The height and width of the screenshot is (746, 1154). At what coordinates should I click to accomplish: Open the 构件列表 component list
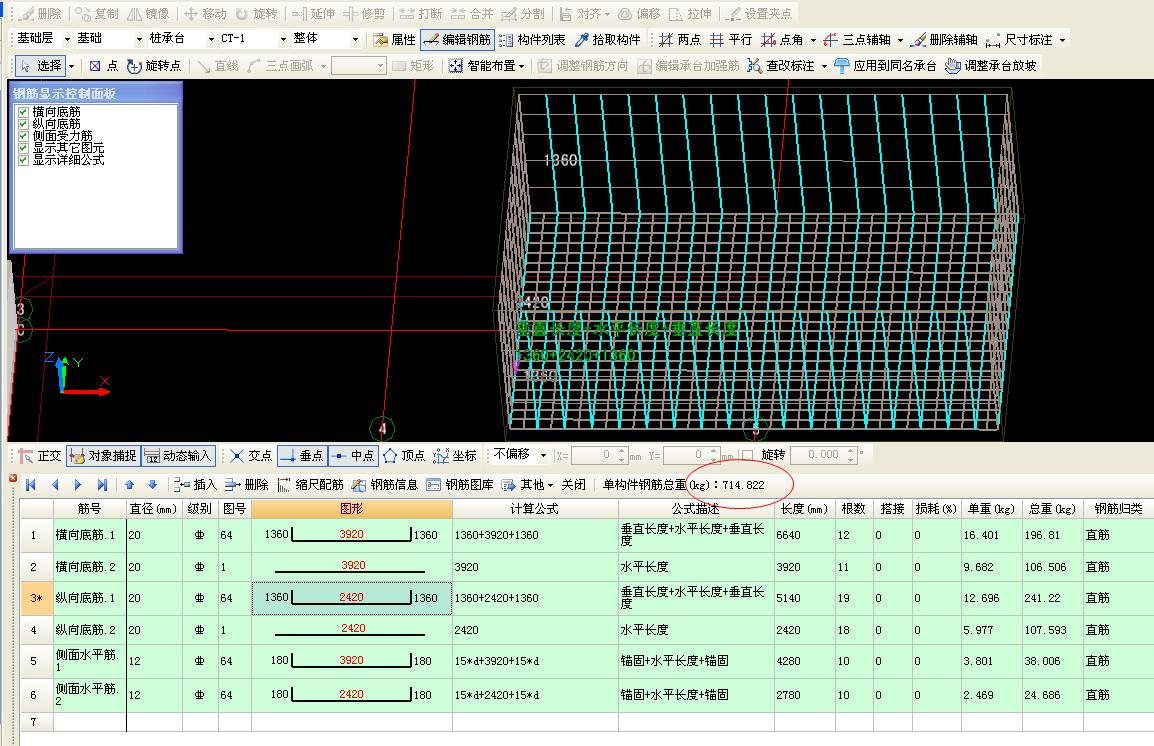click(533, 40)
